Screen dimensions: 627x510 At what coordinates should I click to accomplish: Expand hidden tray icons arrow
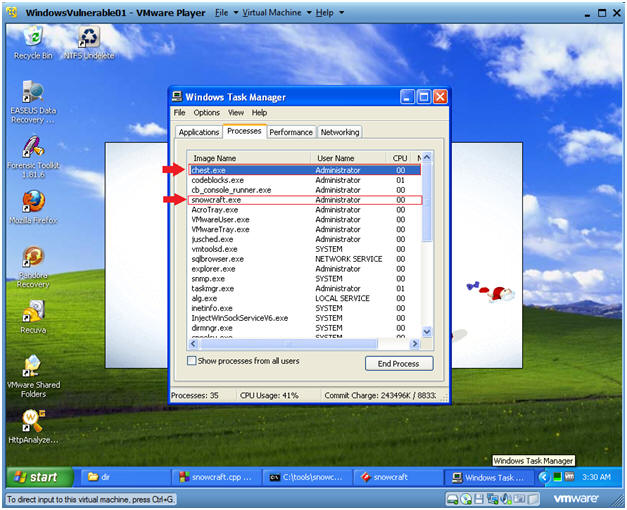click(x=543, y=477)
